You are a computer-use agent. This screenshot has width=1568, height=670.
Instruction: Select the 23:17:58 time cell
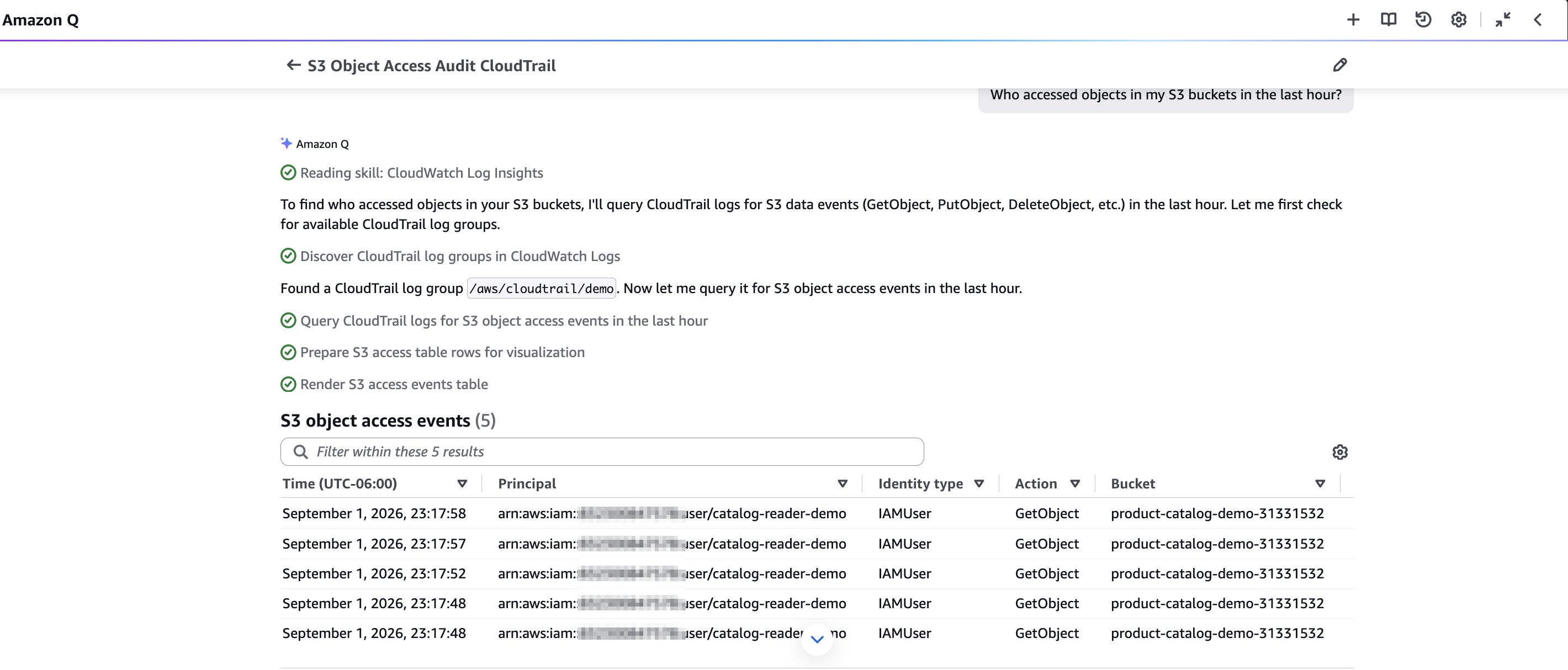click(x=374, y=514)
